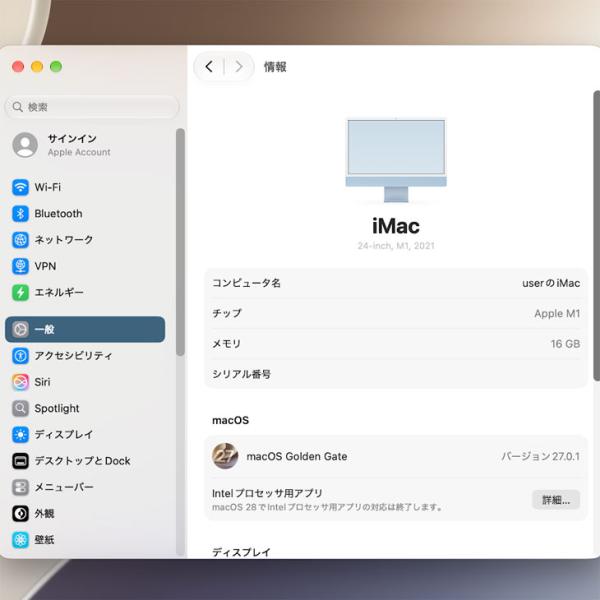The image size is (600, 600).
Task: Click the yellow minimize window button
Action: click(37, 67)
